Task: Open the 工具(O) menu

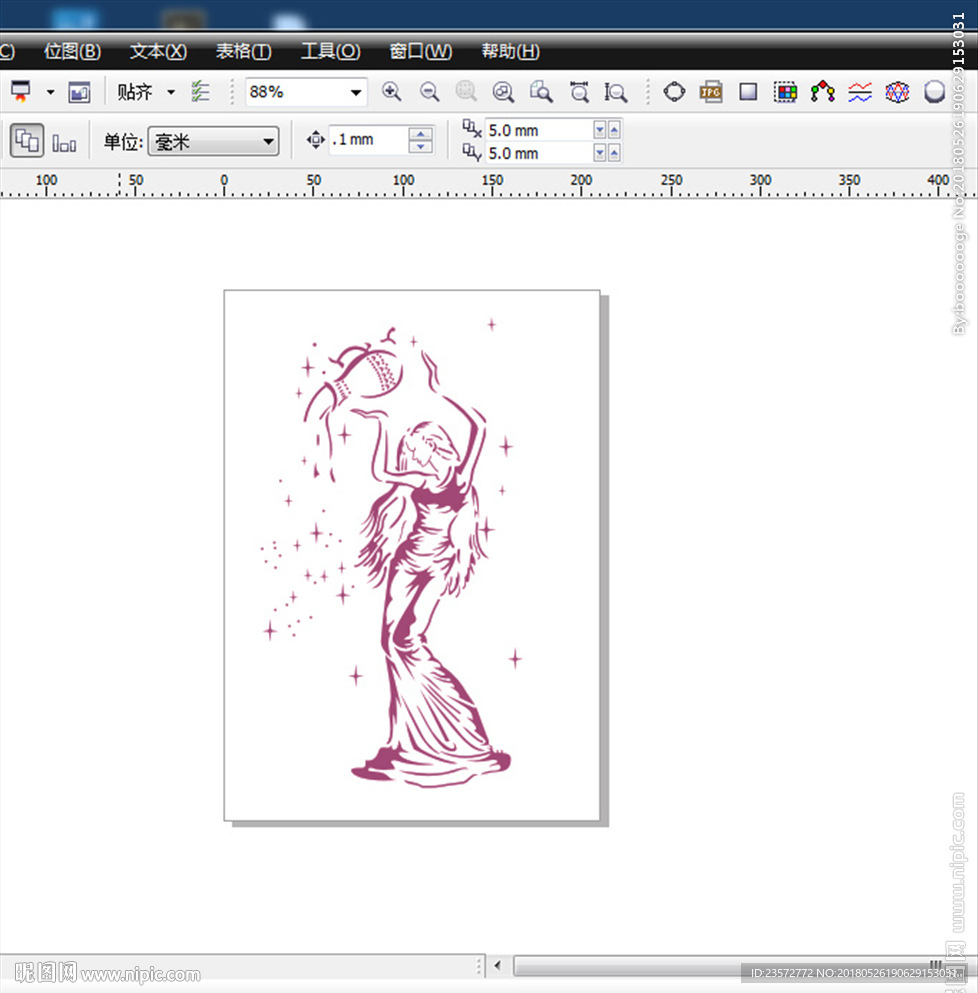Action: [x=331, y=51]
